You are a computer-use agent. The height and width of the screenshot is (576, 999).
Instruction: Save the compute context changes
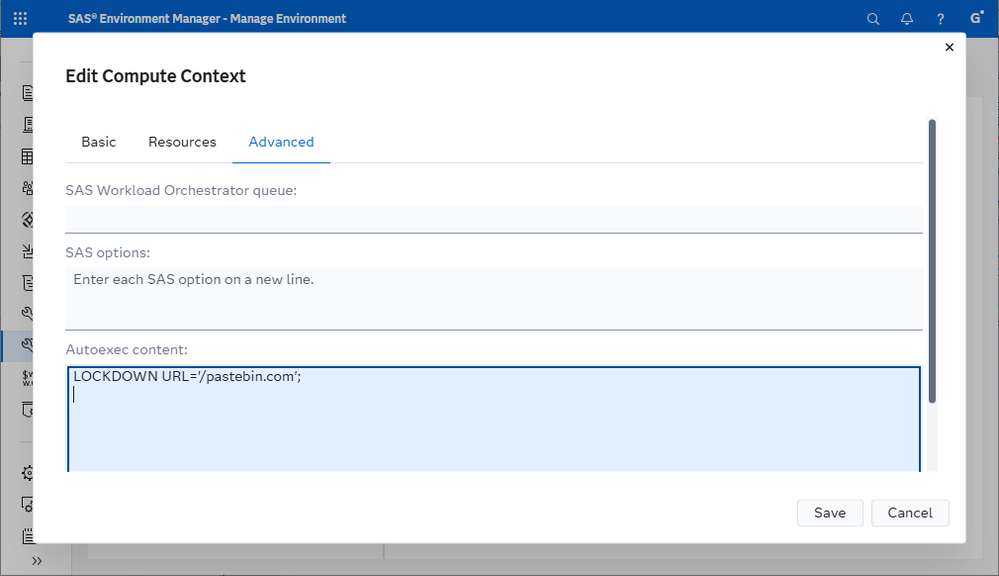pos(830,513)
